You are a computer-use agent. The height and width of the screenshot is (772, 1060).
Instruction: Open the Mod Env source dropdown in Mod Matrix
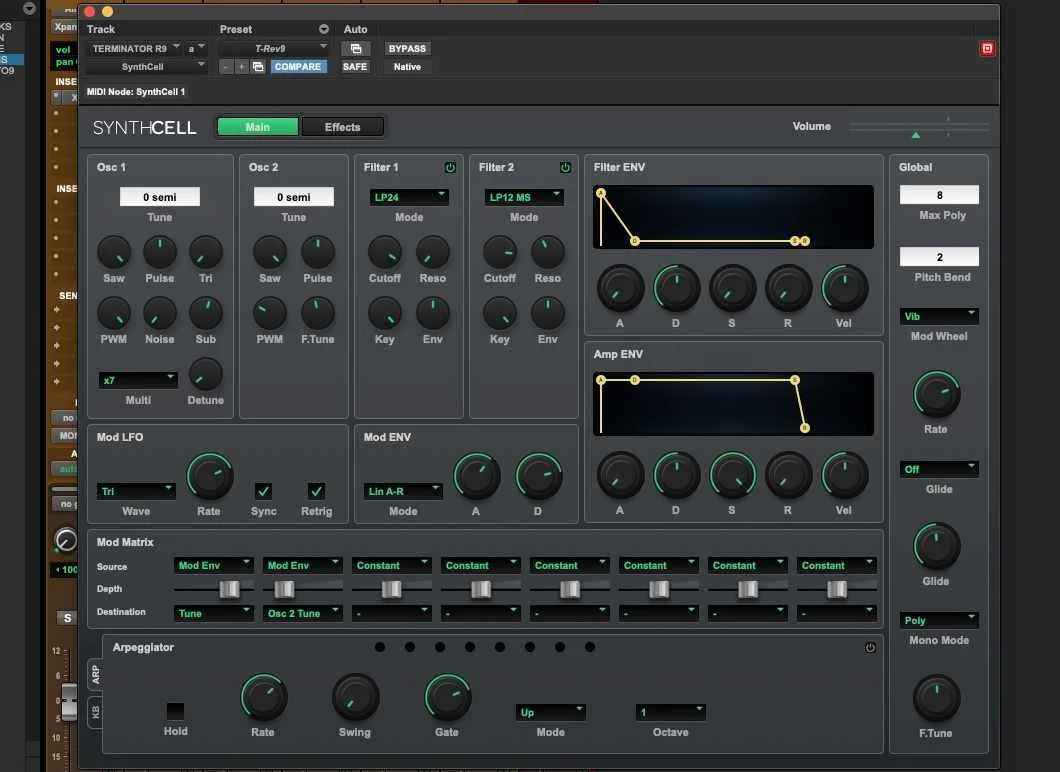[213, 565]
